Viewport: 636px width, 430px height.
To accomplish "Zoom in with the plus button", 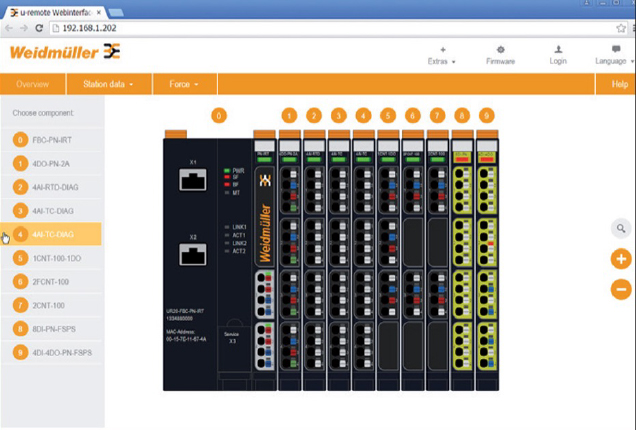I will 621,259.
